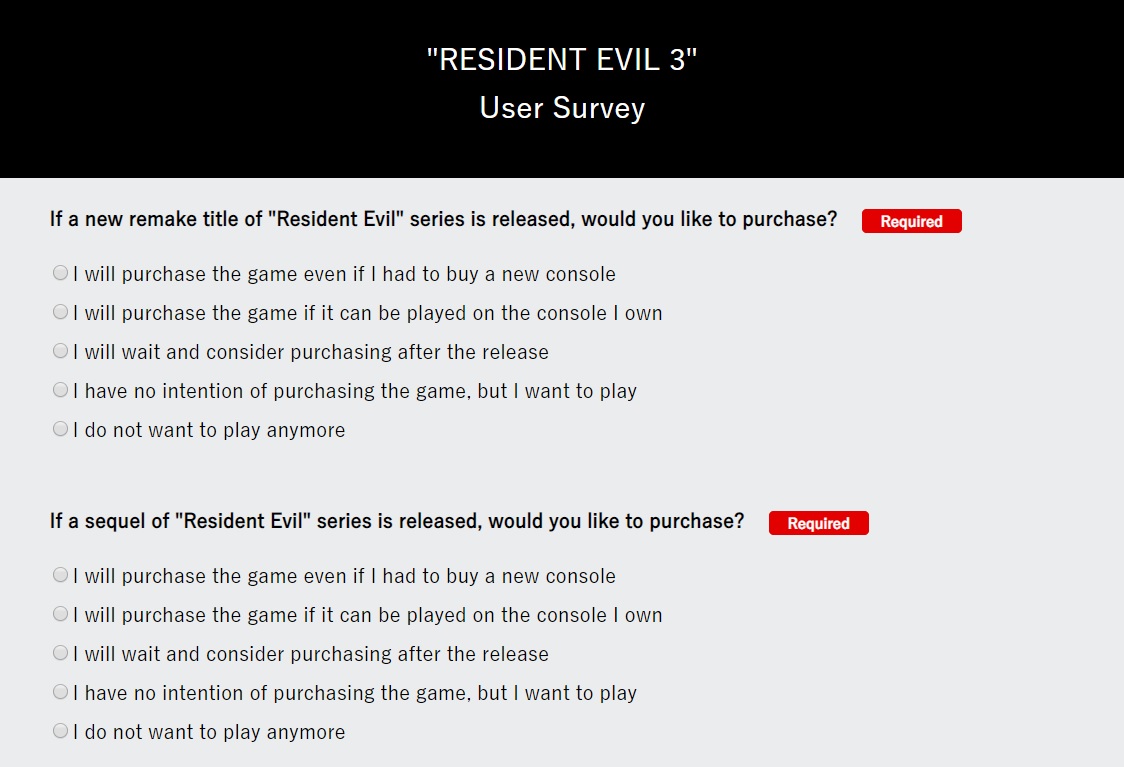Image resolution: width=1124 pixels, height=767 pixels.
Task: Click the new remake title question heading
Action: [443, 219]
